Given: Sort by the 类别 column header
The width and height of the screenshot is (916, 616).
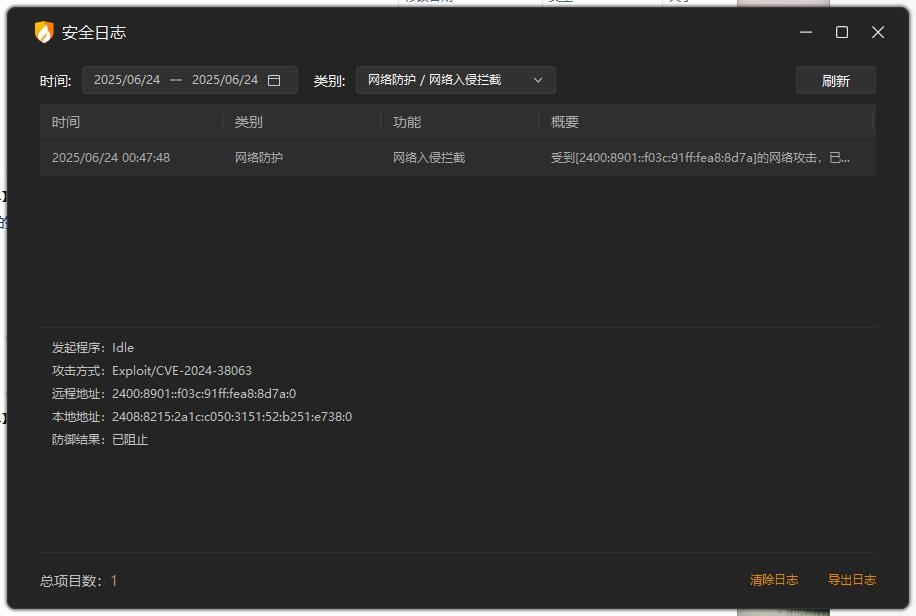Looking at the screenshot, I should pos(248,122).
